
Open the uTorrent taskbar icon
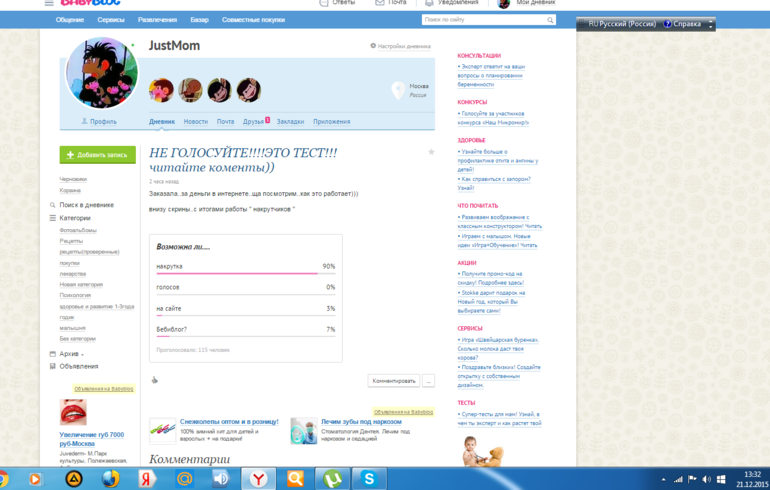point(332,479)
